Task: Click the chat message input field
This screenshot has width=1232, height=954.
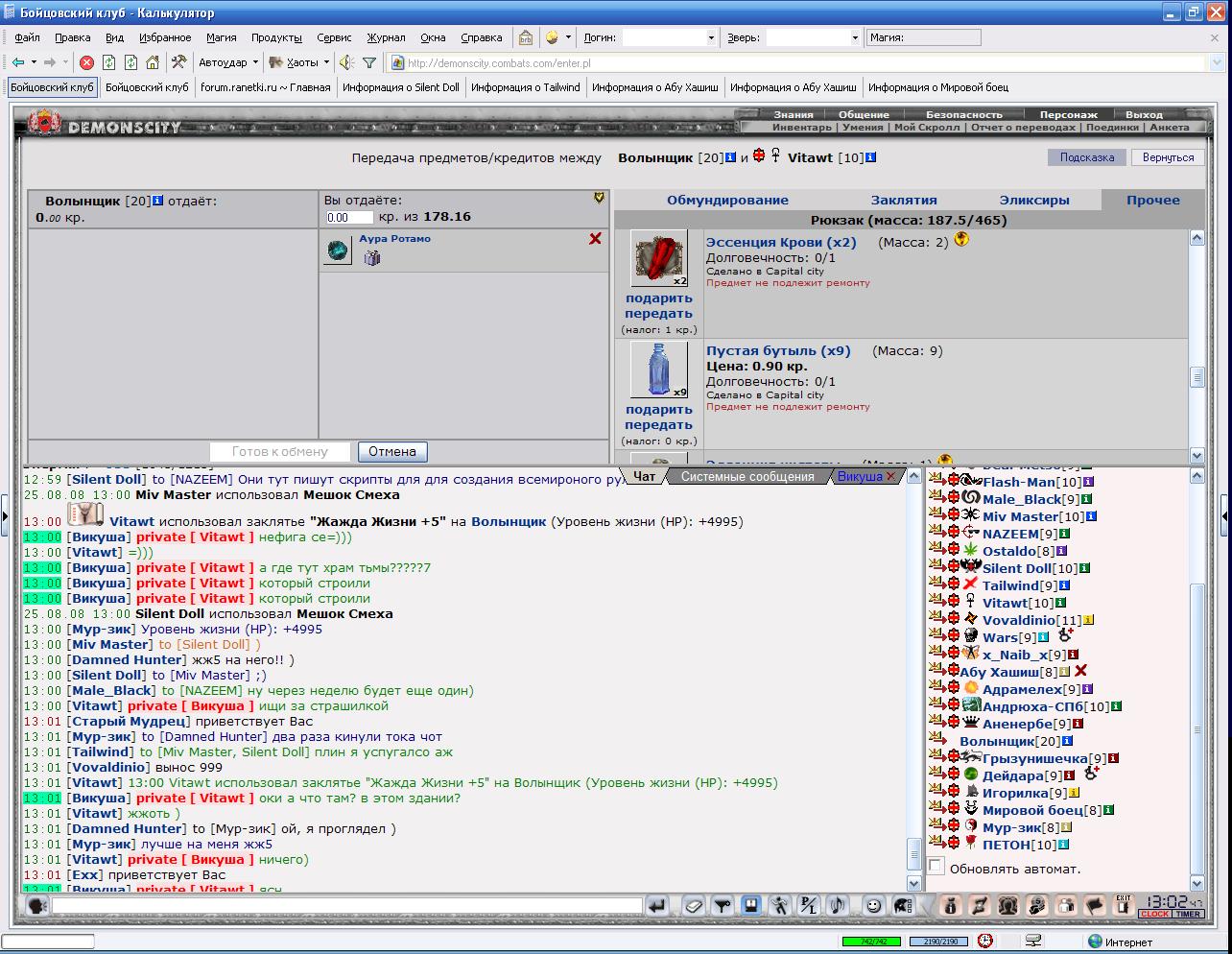Action: [347, 905]
